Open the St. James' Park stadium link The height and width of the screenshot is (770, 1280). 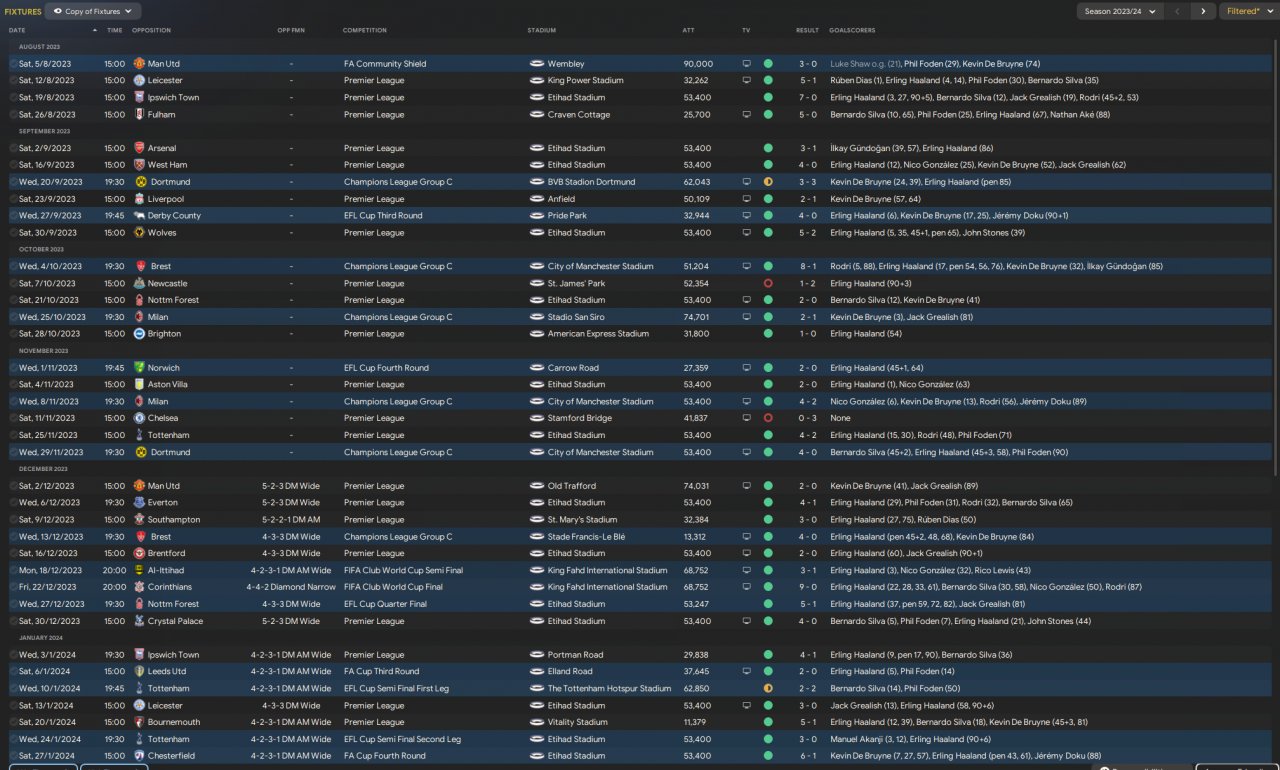pyautogui.click(x=577, y=284)
